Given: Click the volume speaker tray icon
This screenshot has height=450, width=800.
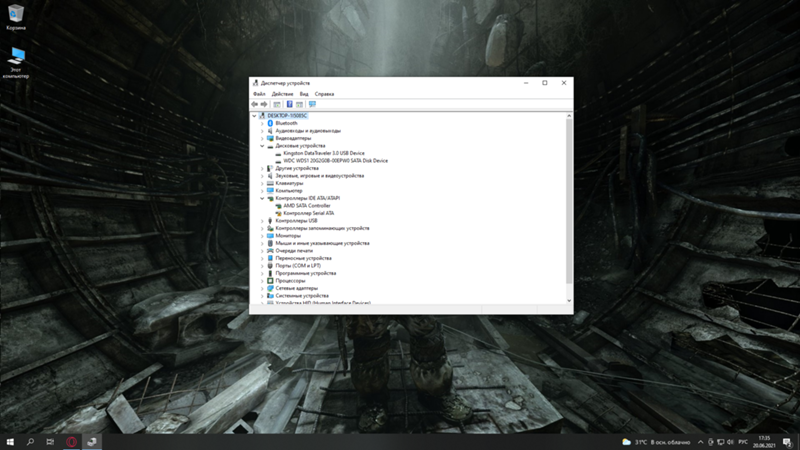Looking at the screenshot, I should (x=730, y=442).
